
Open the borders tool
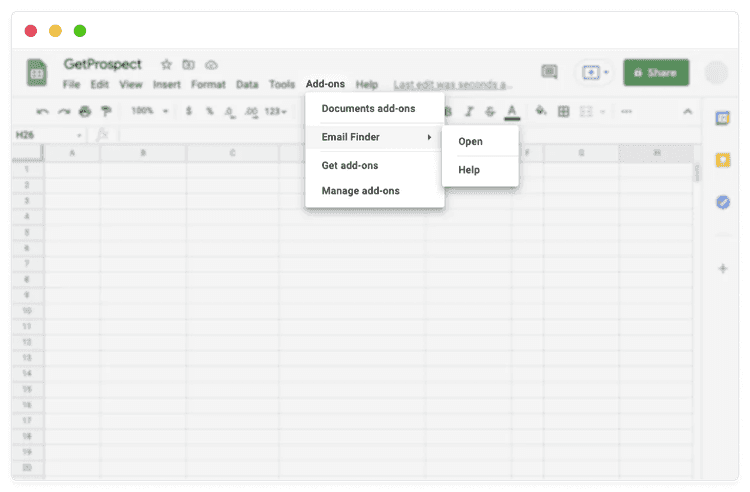click(x=563, y=111)
